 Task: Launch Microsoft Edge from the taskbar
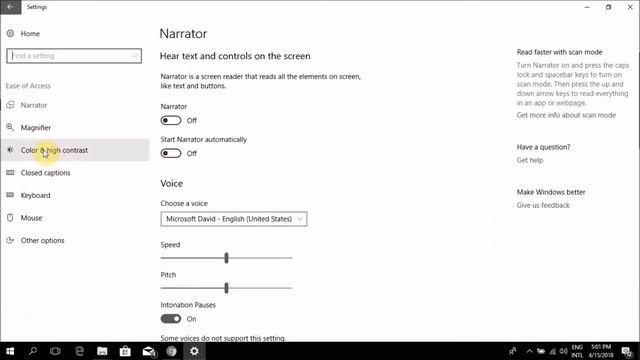80,351
